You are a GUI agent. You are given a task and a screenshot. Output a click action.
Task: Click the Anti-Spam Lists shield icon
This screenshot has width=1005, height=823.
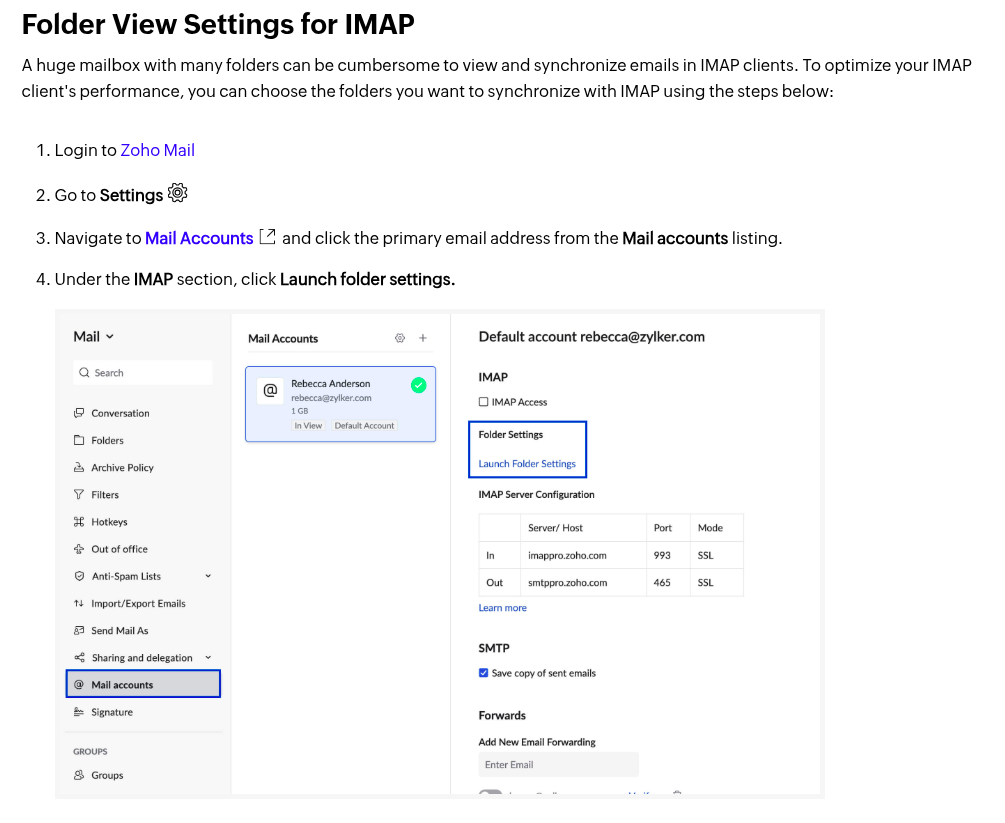click(x=79, y=576)
